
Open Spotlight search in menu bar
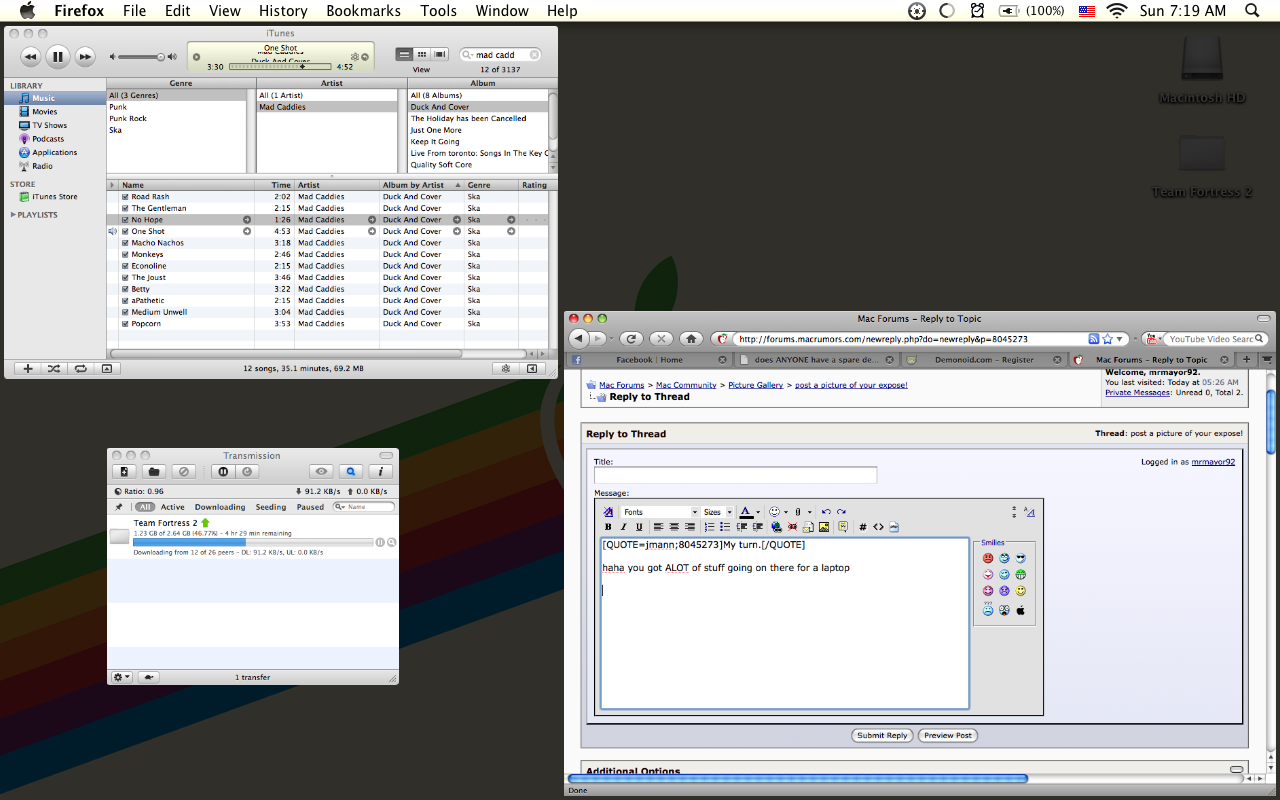pyautogui.click(x=1252, y=11)
